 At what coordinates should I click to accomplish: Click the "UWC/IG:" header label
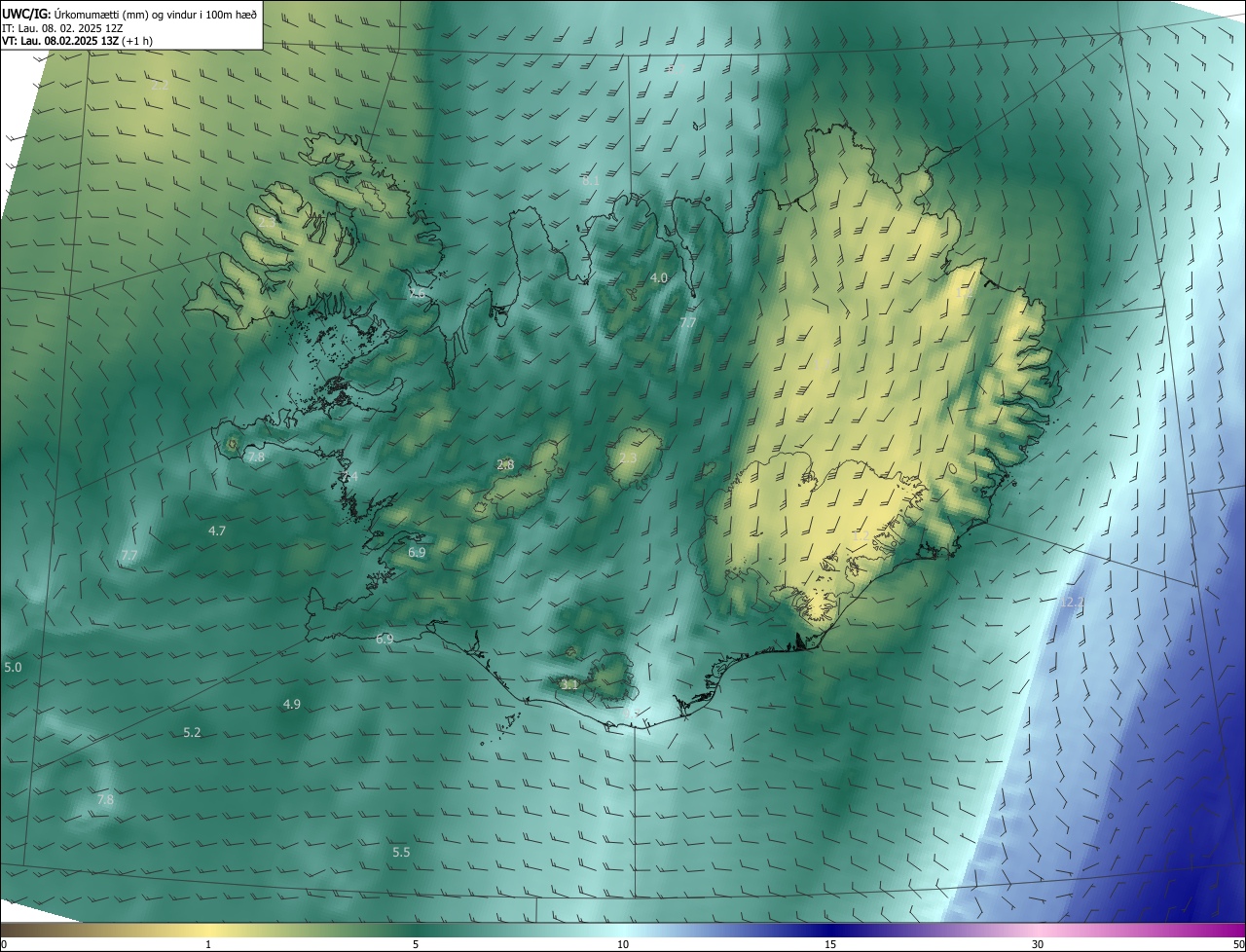point(25,15)
